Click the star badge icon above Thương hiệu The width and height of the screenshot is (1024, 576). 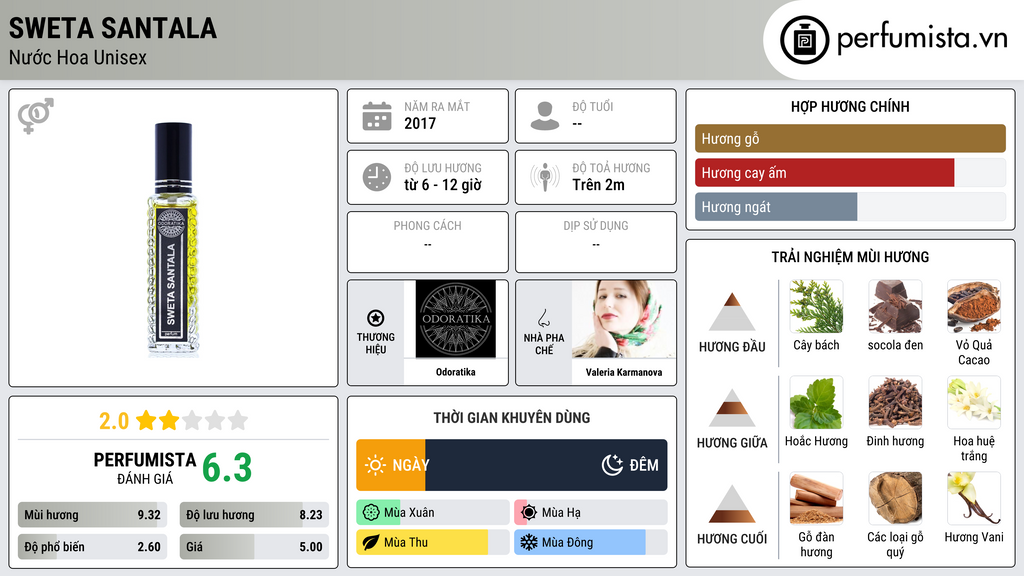click(x=376, y=318)
